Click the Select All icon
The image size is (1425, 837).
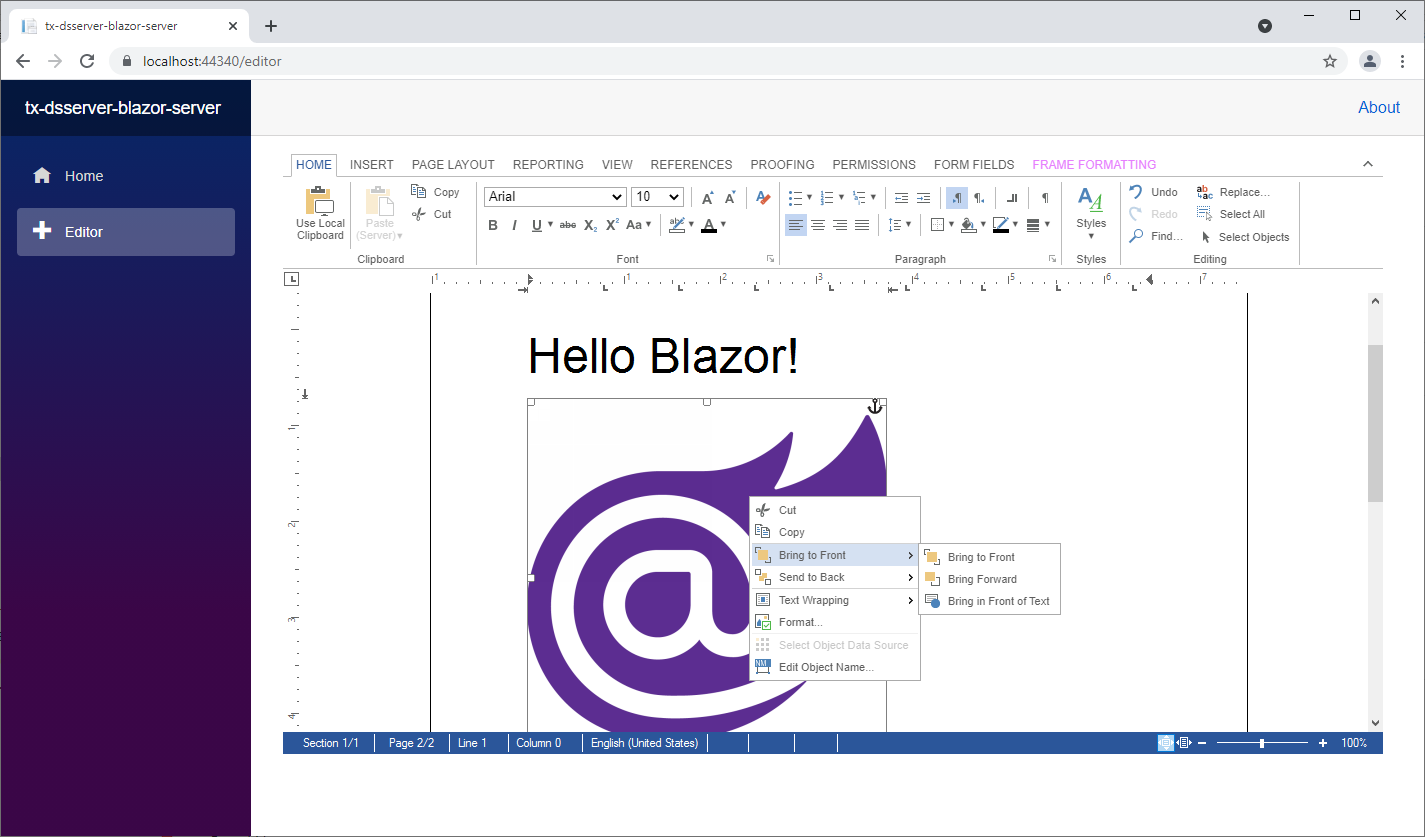pos(1205,214)
